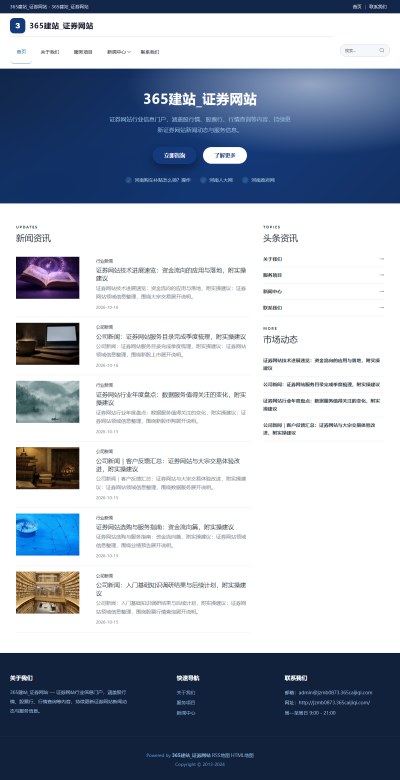Screen dimensions: 400x780
Task: Open news list article about 服务目录完成季度梳理
Action: click(x=171, y=337)
